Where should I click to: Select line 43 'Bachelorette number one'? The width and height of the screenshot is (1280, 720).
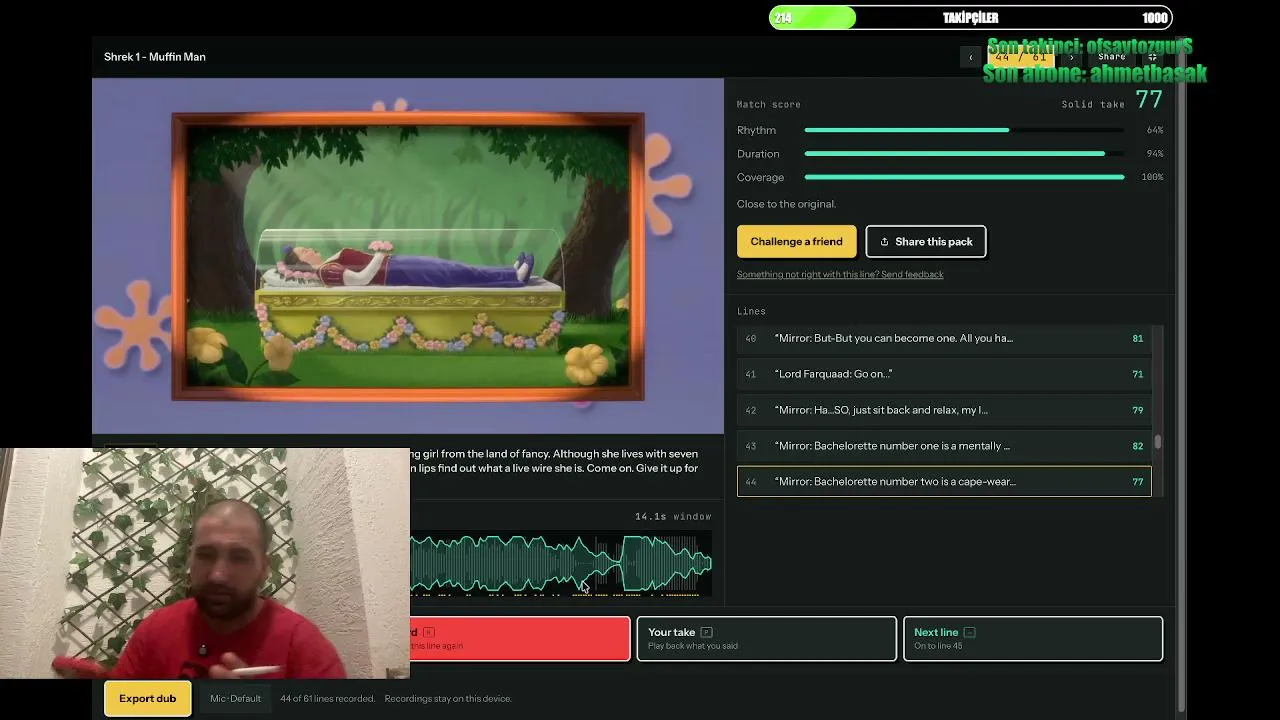coord(944,446)
